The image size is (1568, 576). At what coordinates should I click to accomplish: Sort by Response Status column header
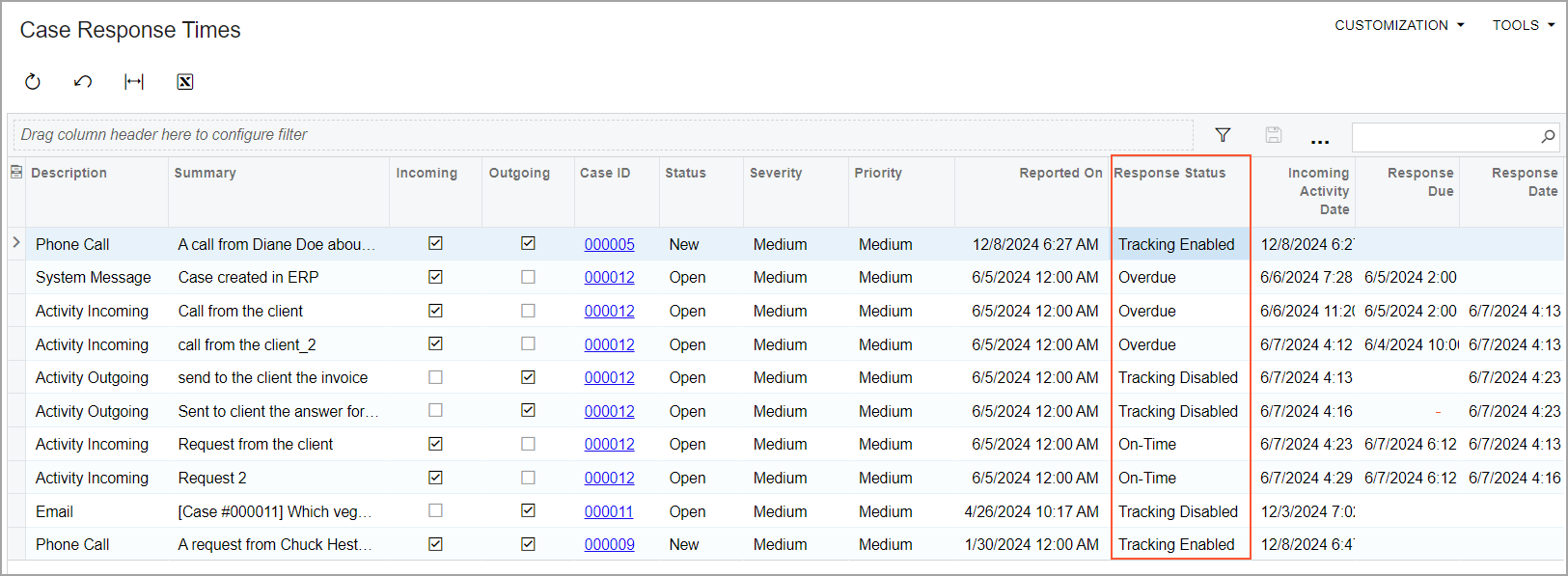point(1169,173)
